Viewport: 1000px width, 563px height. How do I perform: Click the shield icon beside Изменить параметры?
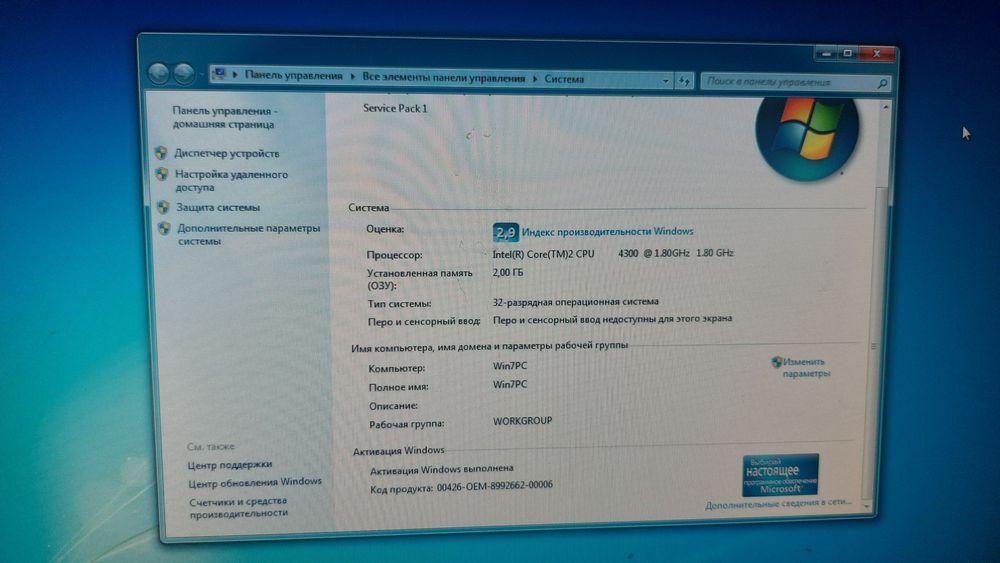click(776, 362)
